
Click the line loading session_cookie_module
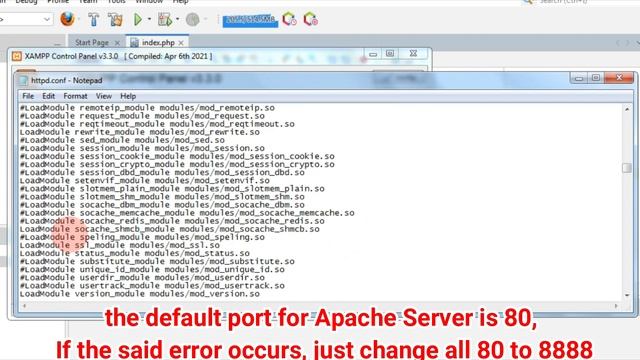(x=177, y=156)
